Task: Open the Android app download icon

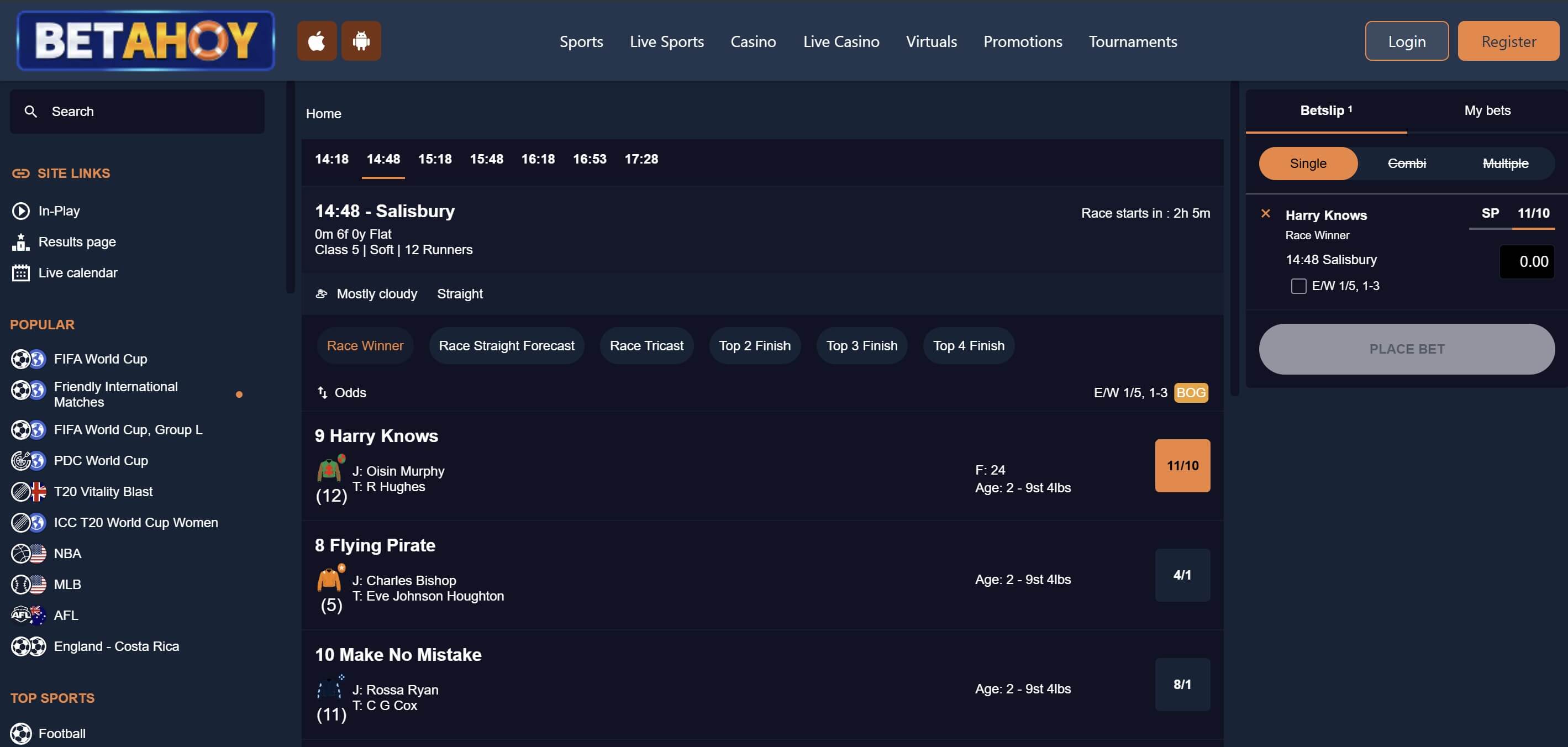Action: pyautogui.click(x=361, y=41)
